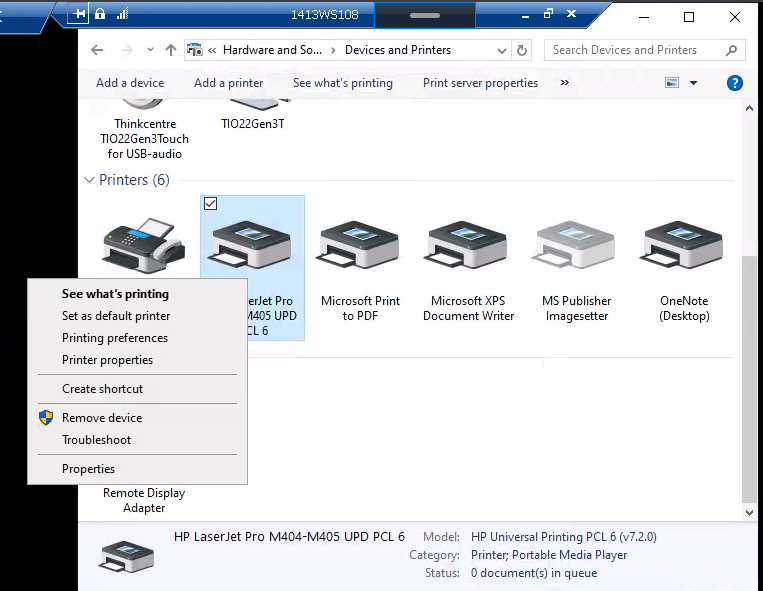
Task: Collapse the Printers (6) group
Action: pos(89,180)
